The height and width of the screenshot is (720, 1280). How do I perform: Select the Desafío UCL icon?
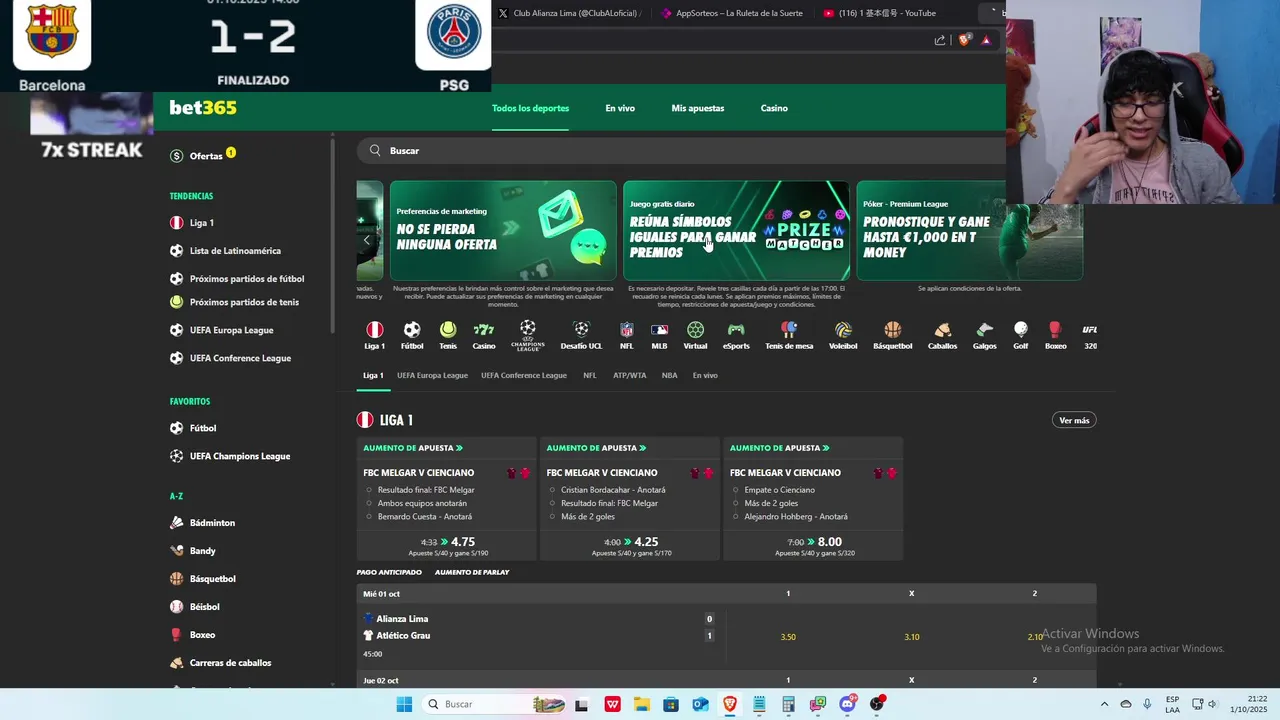click(x=581, y=335)
